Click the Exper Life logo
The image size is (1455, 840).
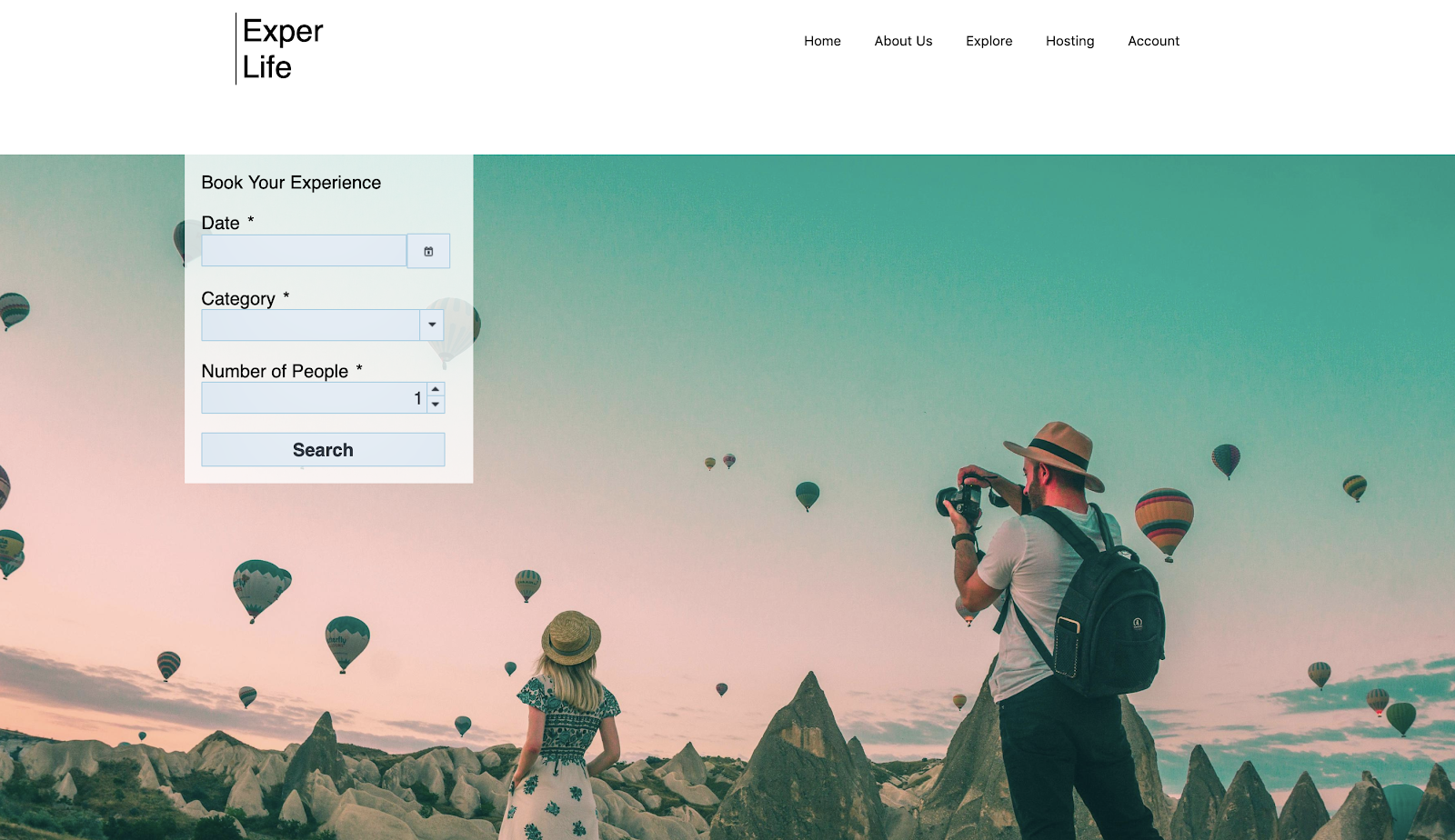[282, 49]
